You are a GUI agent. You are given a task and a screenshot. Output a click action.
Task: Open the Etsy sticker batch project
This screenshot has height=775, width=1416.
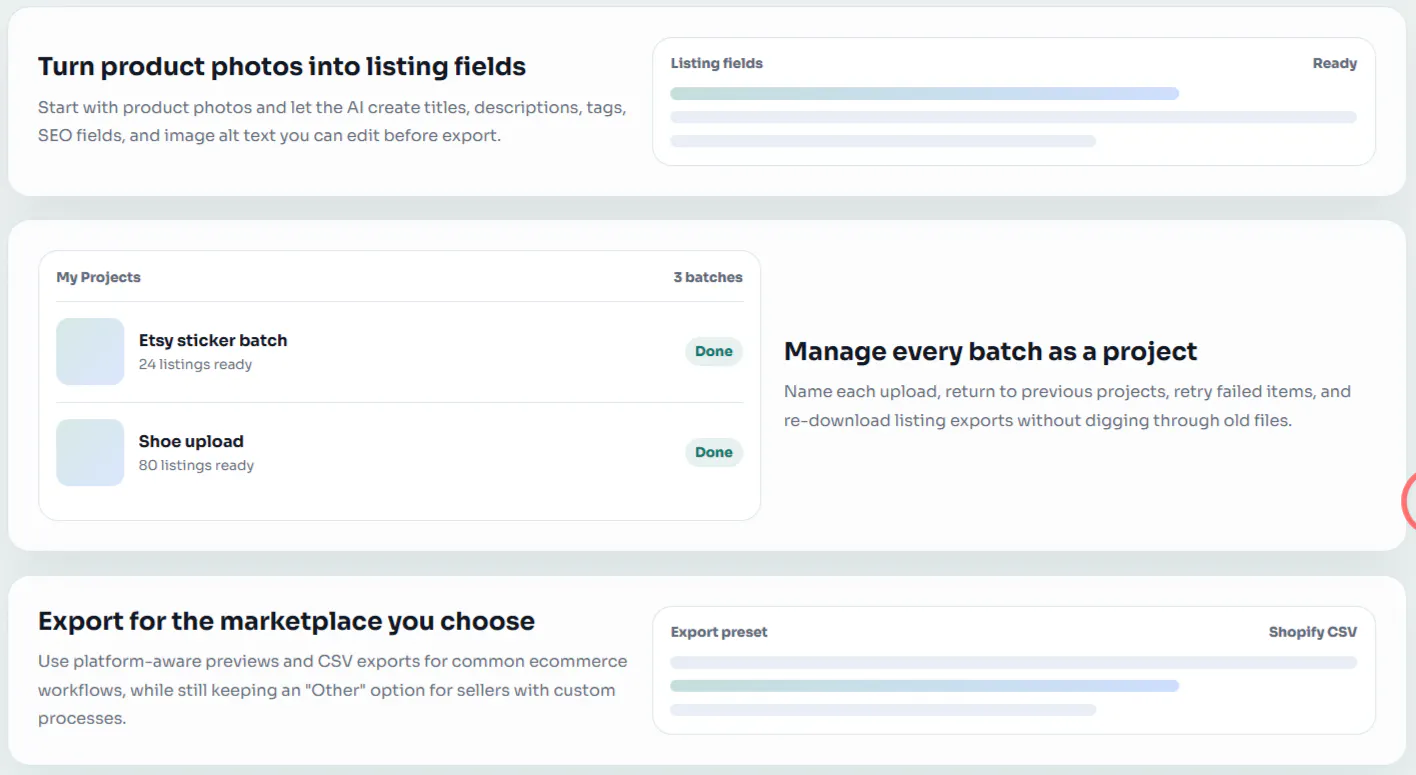399,352
